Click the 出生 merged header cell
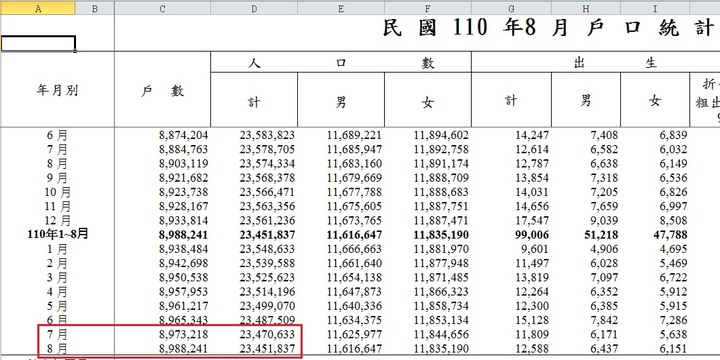 pyautogui.click(x=596, y=62)
